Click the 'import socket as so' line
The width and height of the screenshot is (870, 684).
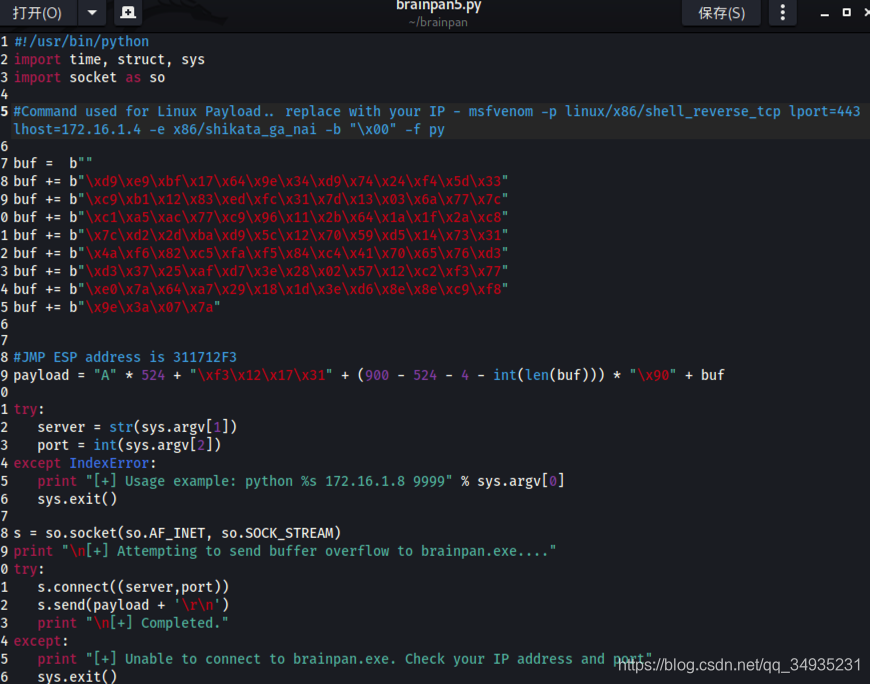(x=89, y=78)
